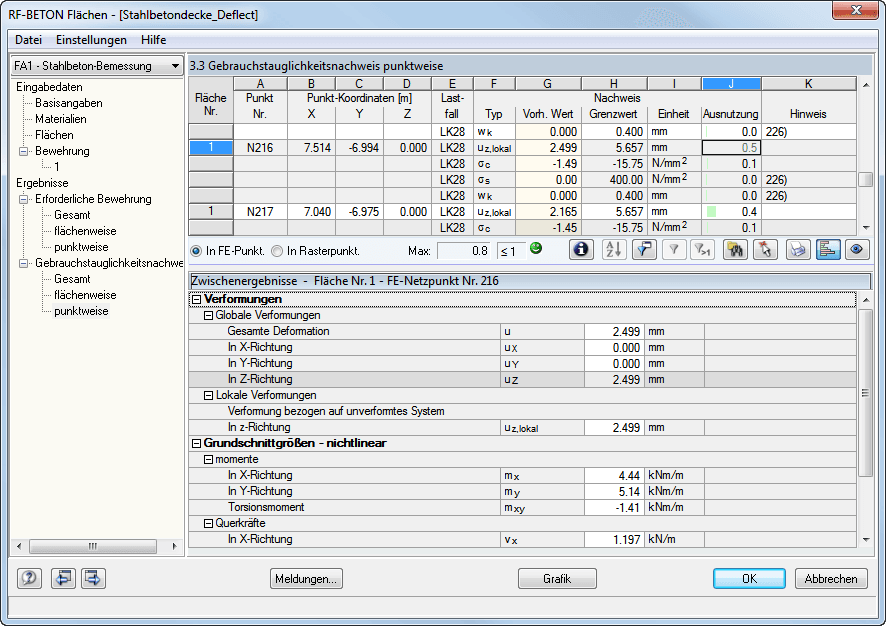Open the Hilfe menu
The width and height of the screenshot is (886, 626).
(x=153, y=40)
